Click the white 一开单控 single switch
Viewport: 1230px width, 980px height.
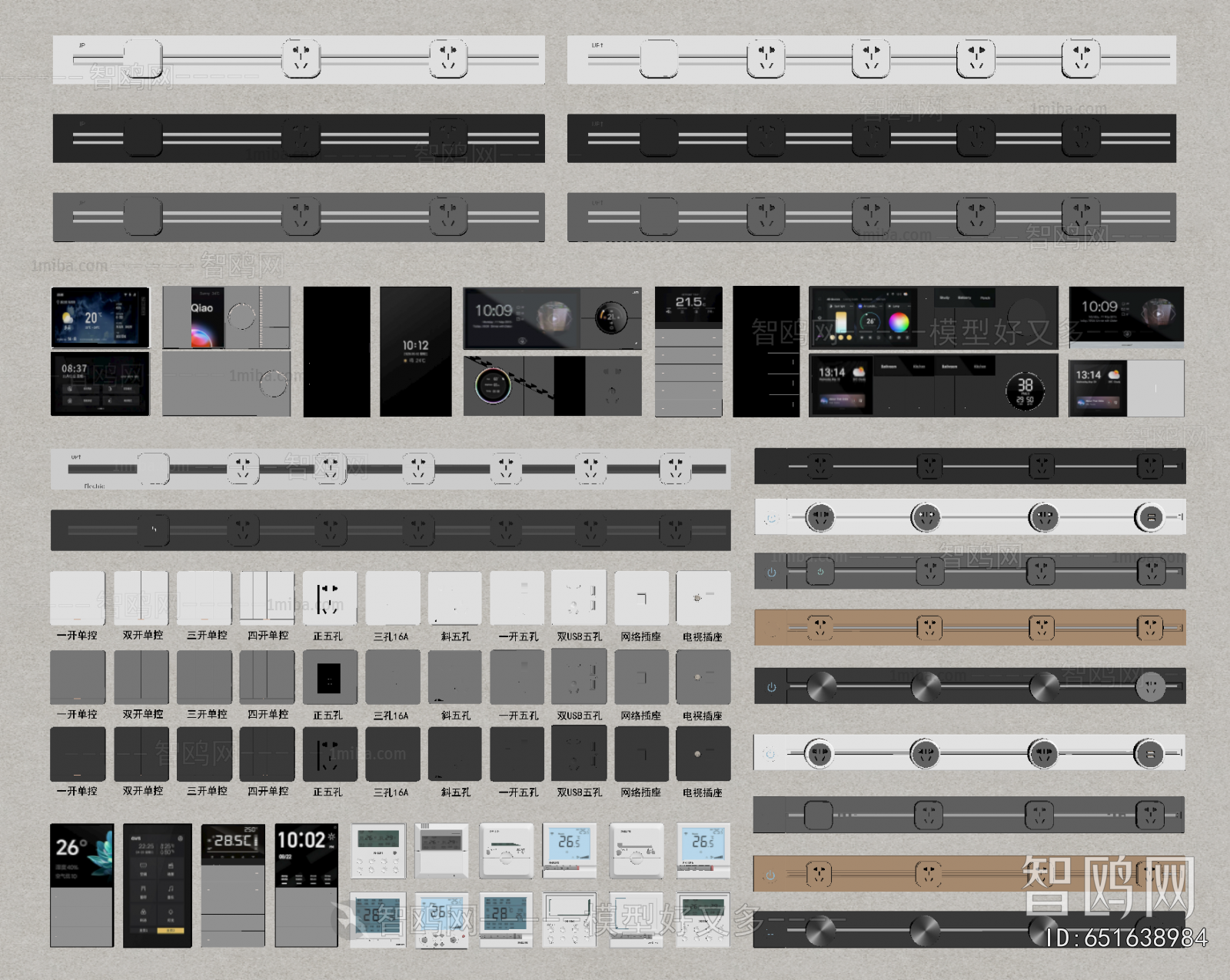(x=78, y=597)
